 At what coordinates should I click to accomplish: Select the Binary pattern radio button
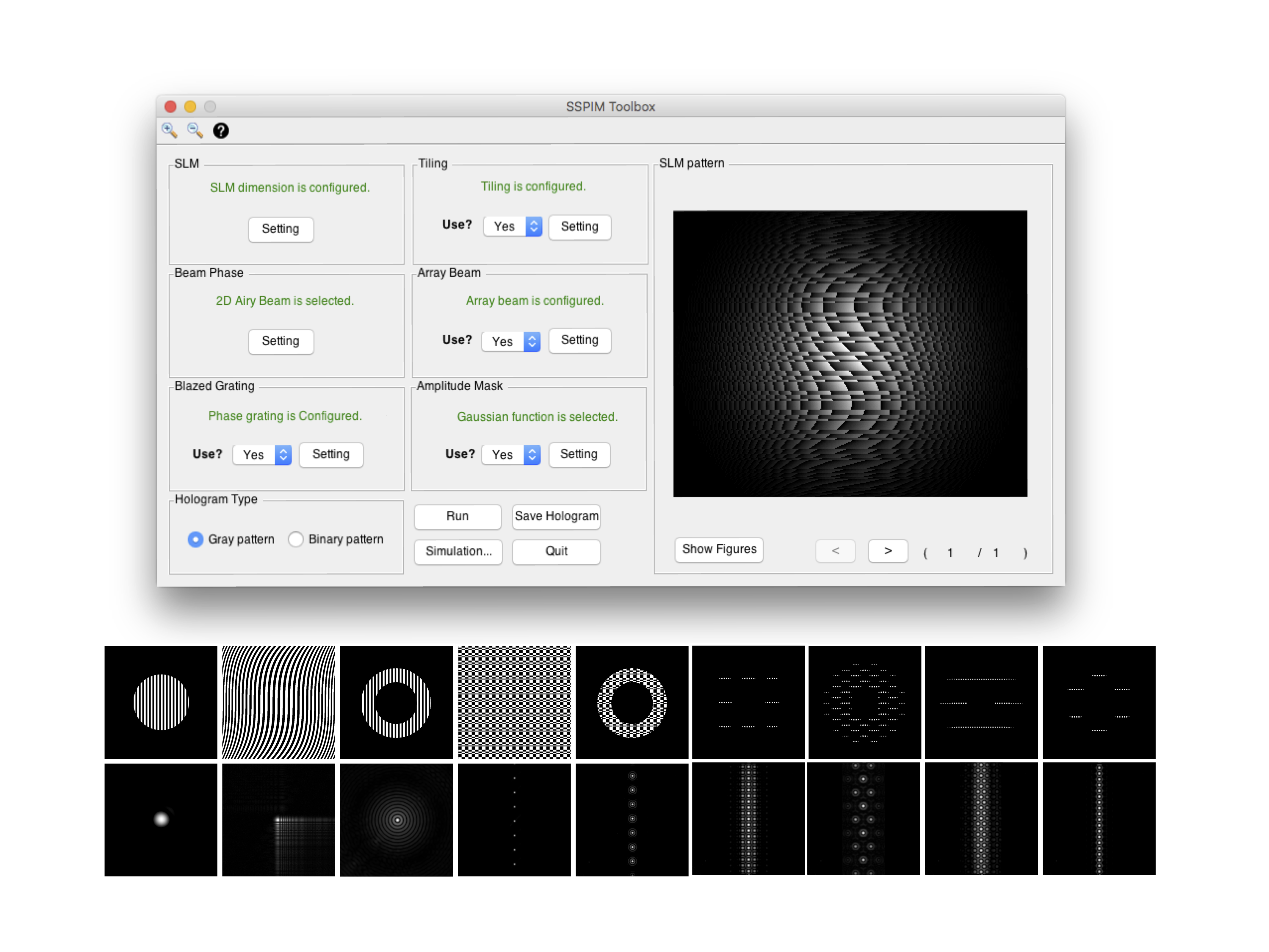295,539
